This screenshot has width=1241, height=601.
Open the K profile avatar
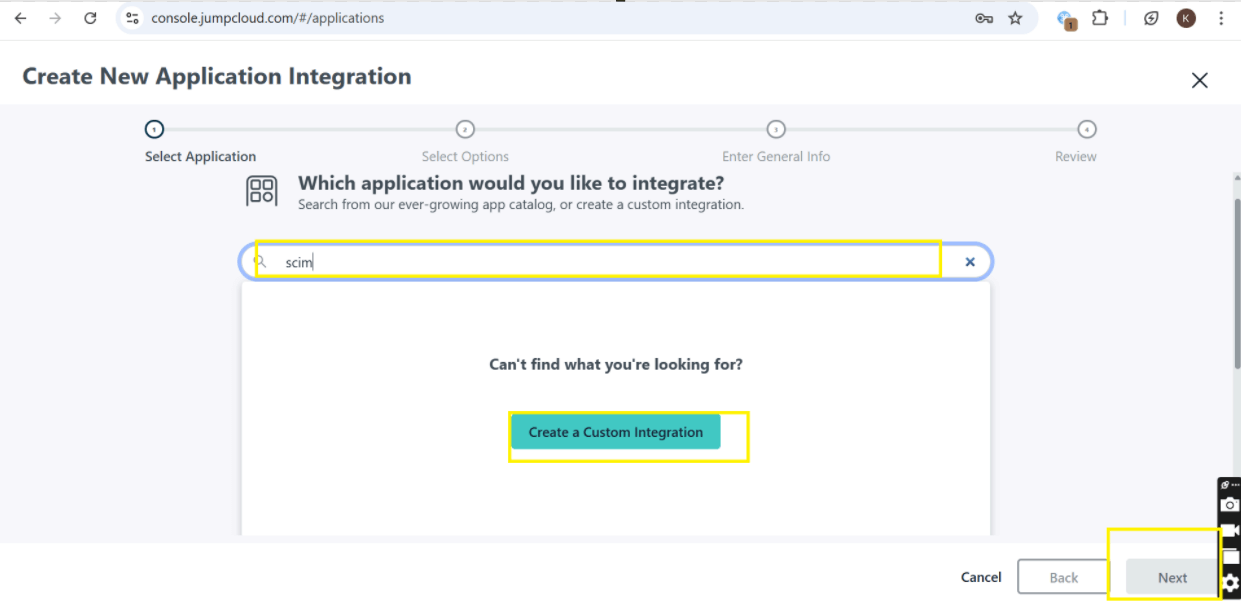pyautogui.click(x=1186, y=17)
